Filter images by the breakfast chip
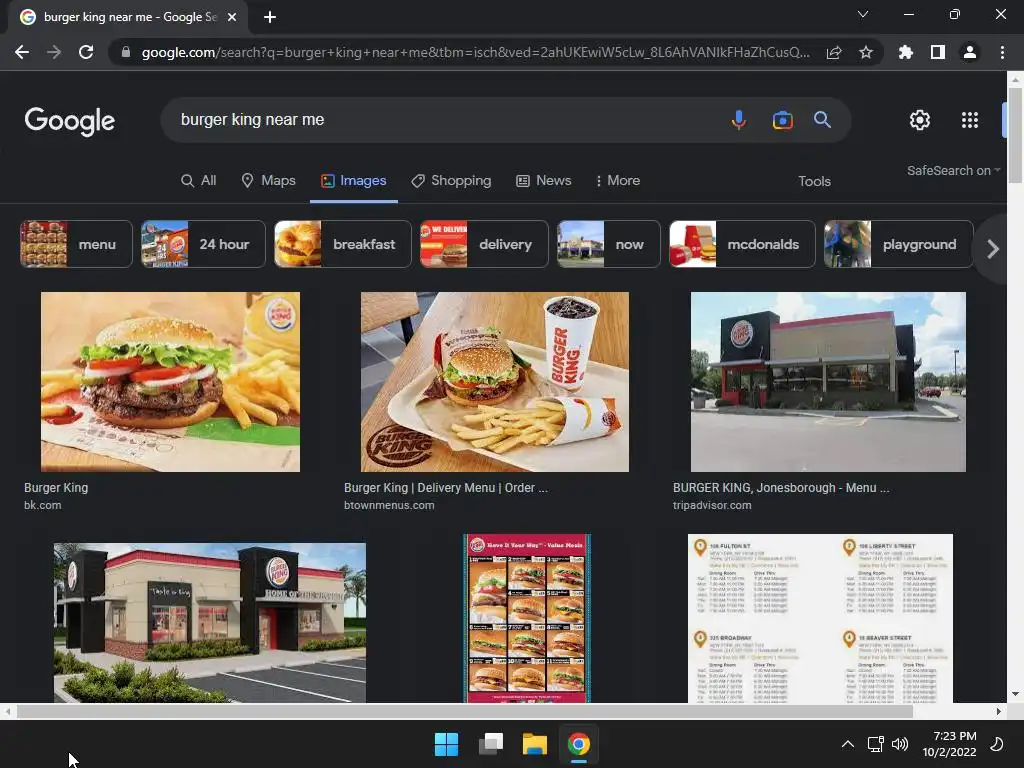The image size is (1024, 768). click(x=343, y=244)
